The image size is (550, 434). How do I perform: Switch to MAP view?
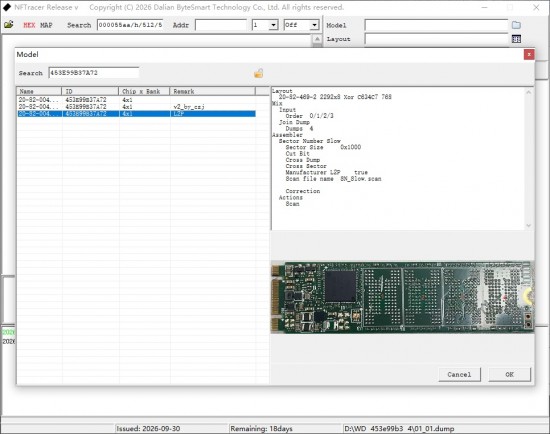point(46,25)
